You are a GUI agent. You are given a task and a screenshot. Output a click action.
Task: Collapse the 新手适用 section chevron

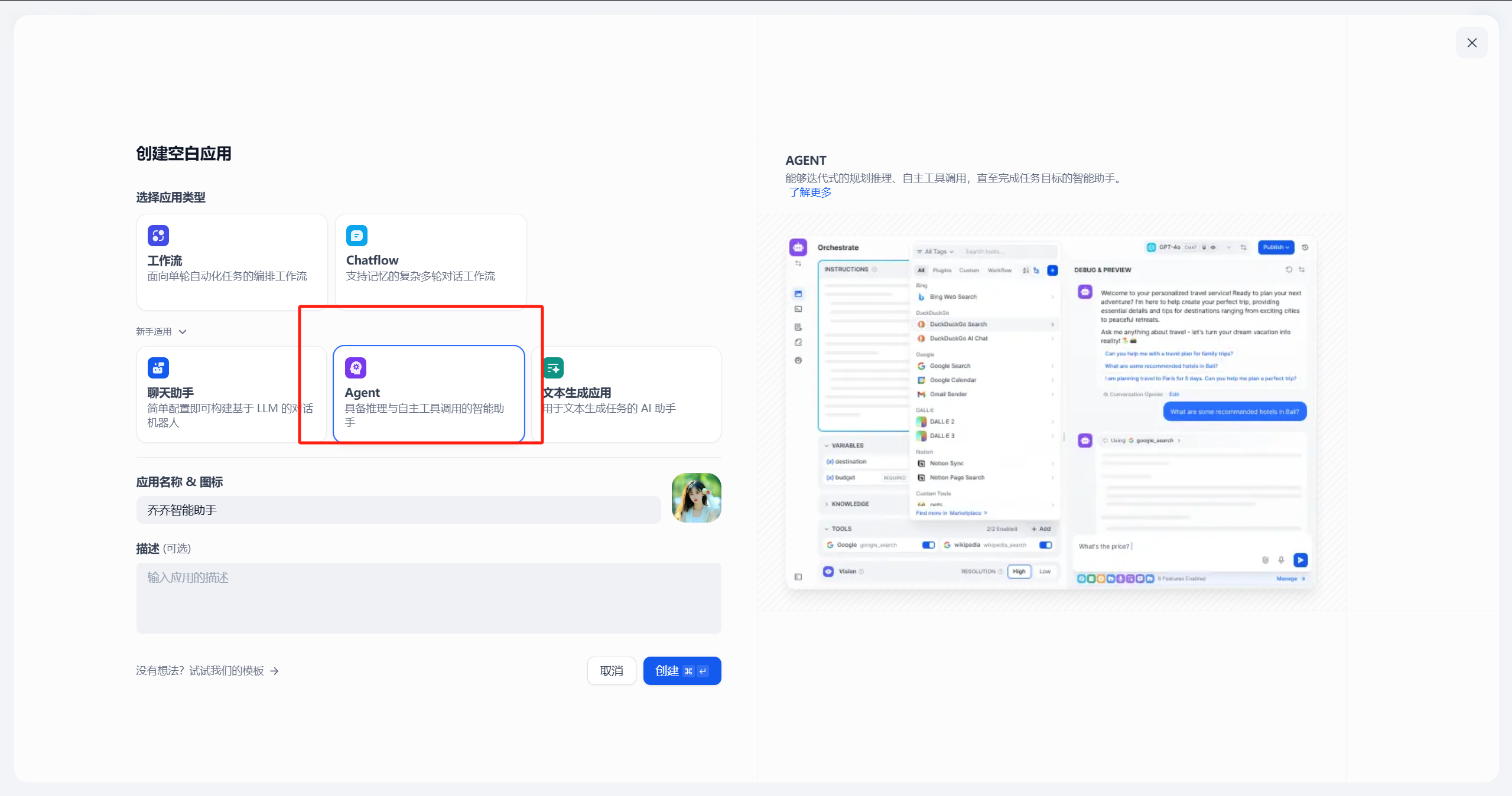183,332
